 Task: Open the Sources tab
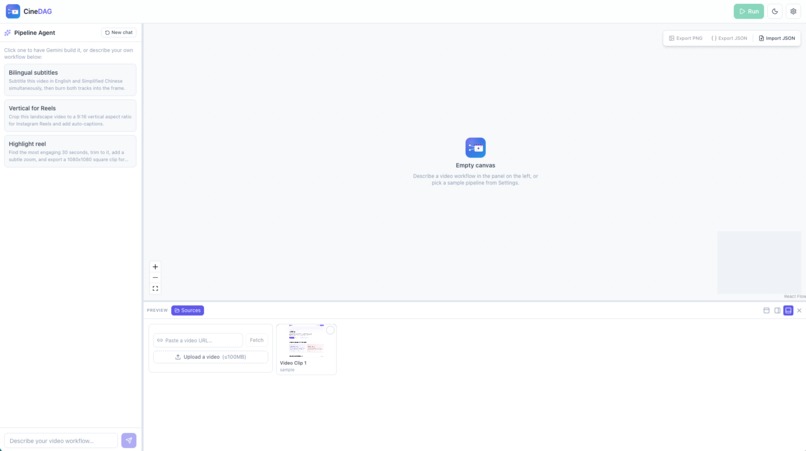(188, 310)
